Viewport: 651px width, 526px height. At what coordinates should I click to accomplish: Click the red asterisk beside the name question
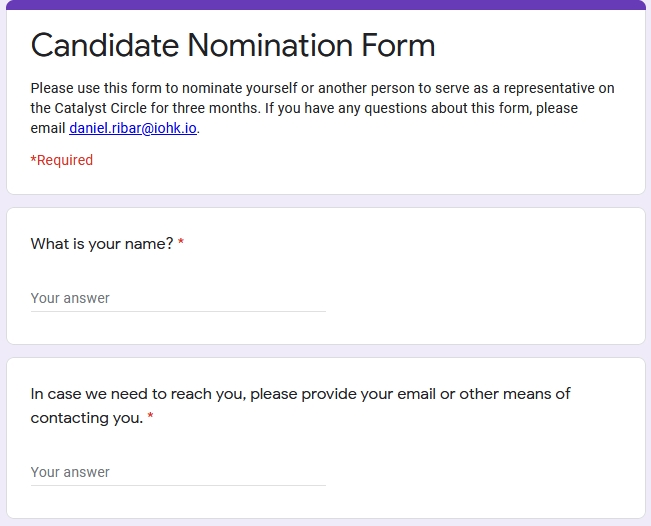181,244
